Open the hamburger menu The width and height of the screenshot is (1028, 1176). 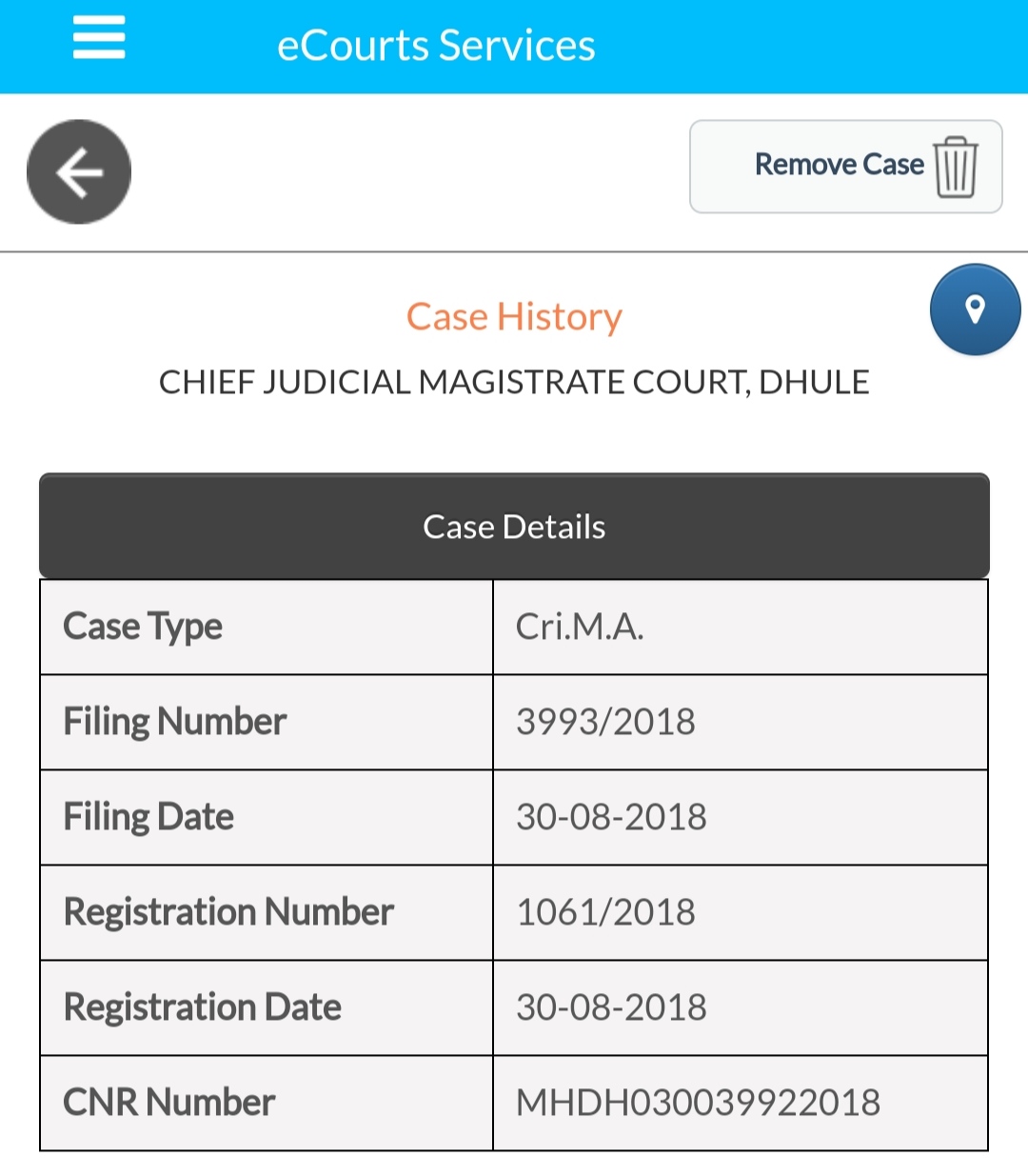pyautogui.click(x=99, y=38)
